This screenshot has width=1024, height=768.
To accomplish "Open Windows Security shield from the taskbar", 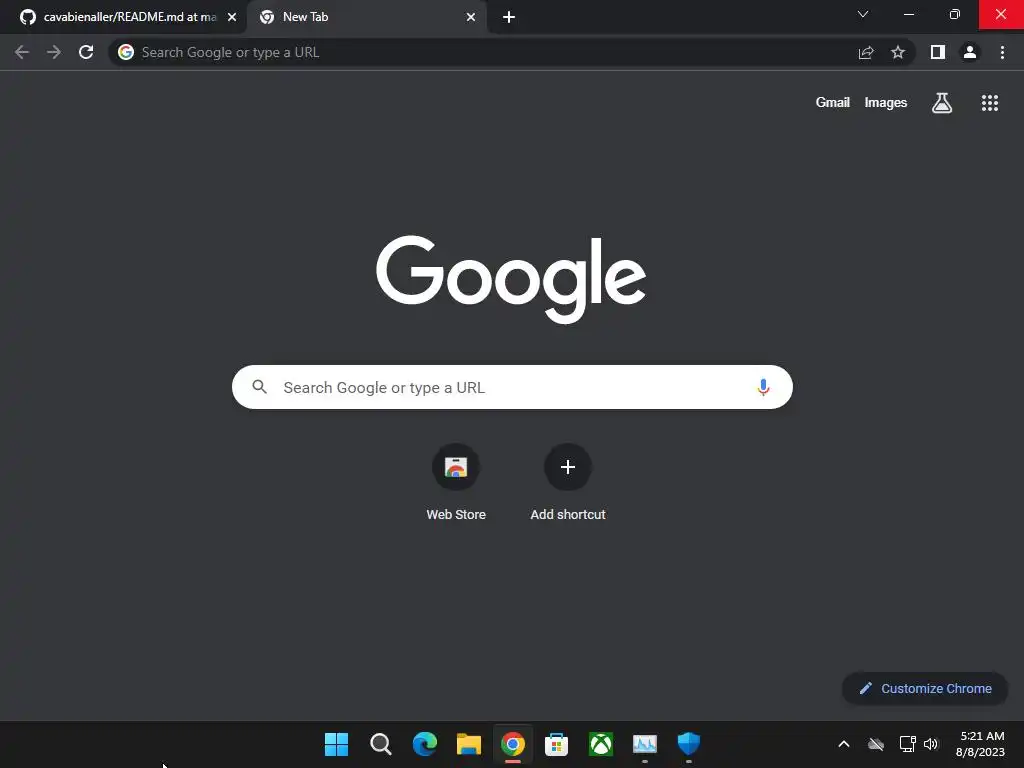I will [688, 744].
